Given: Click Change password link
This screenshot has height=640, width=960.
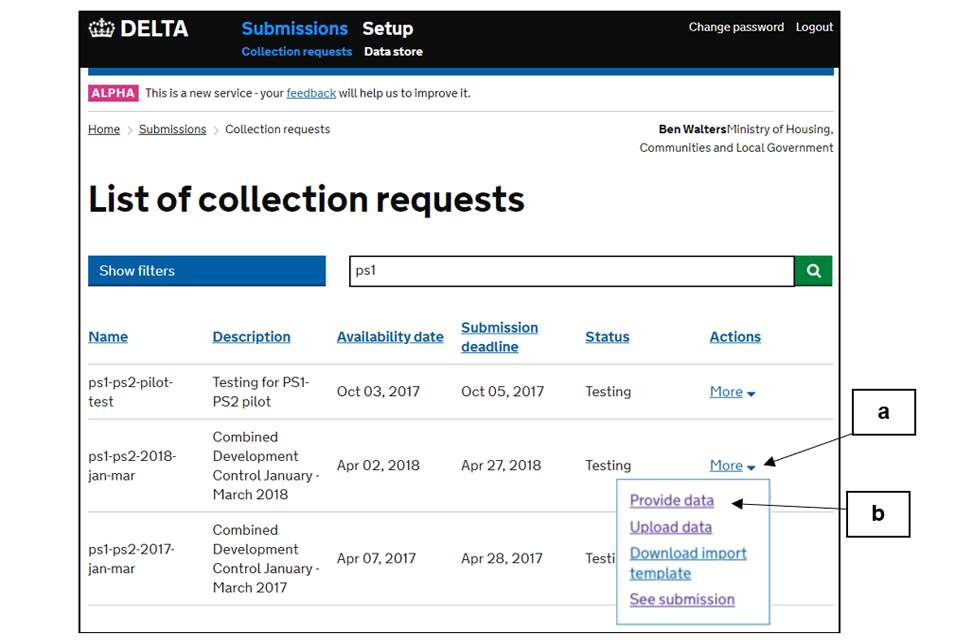Looking at the screenshot, I should pos(735,28).
